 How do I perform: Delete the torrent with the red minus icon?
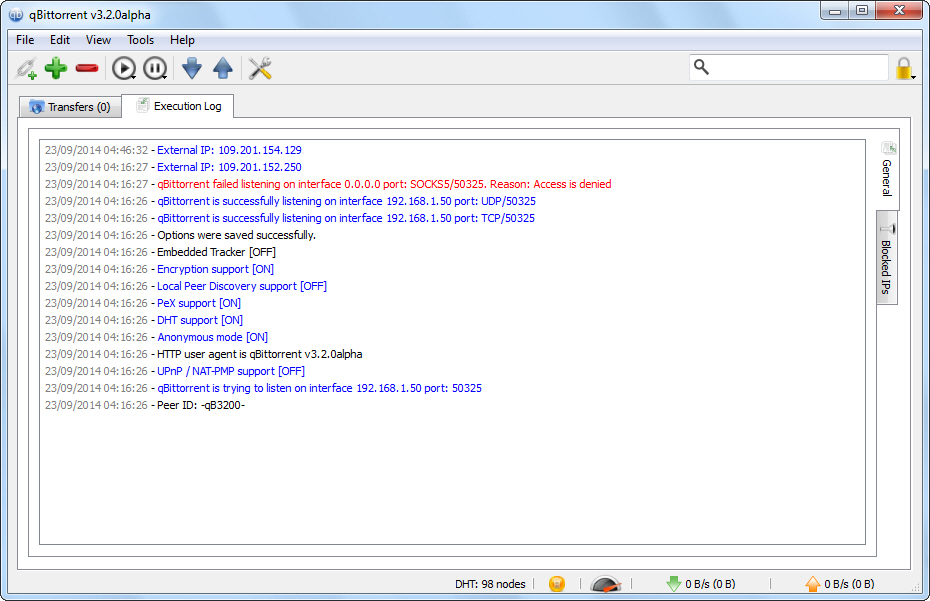(87, 68)
